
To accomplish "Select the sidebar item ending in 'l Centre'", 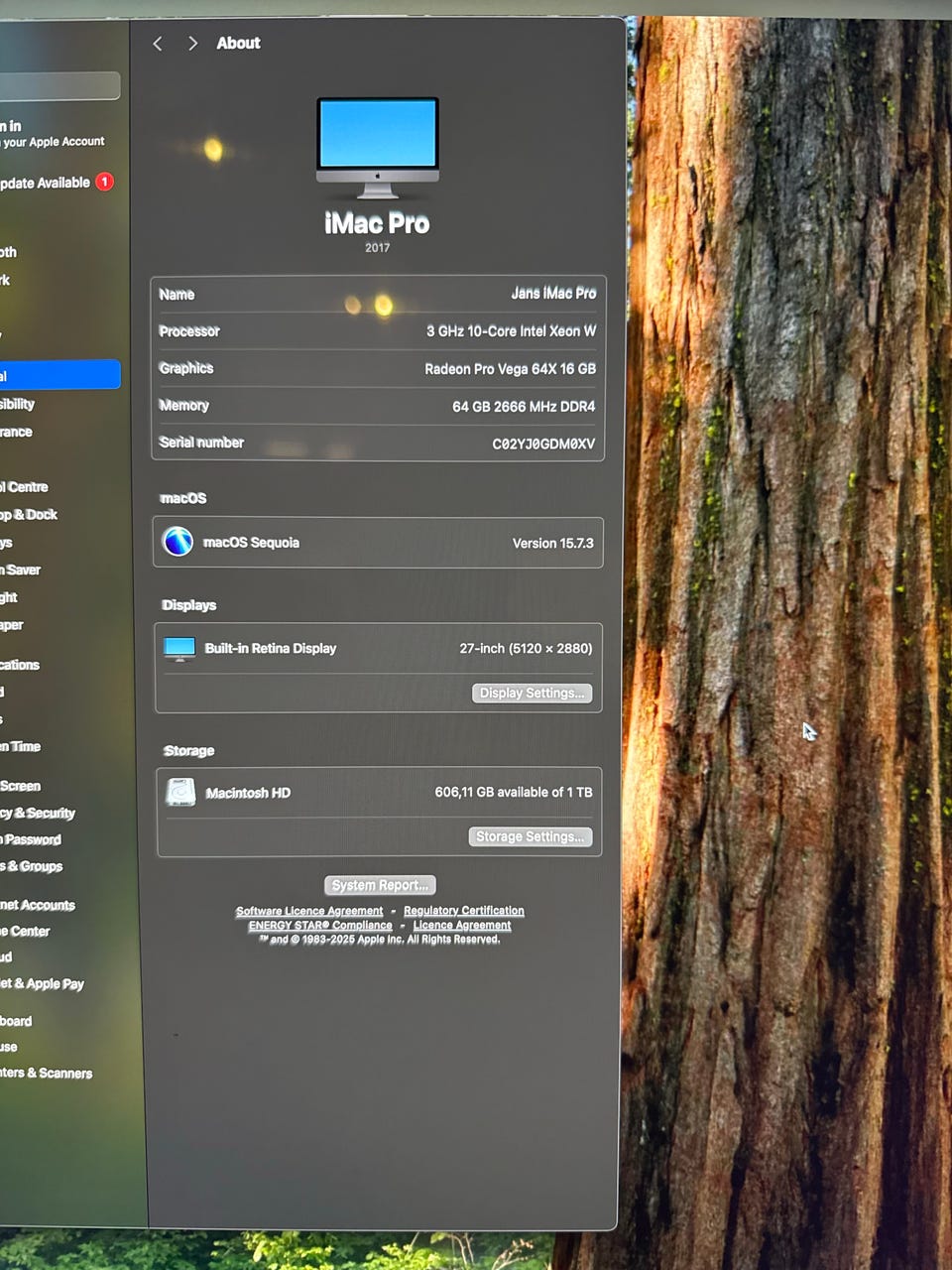I will [24, 487].
